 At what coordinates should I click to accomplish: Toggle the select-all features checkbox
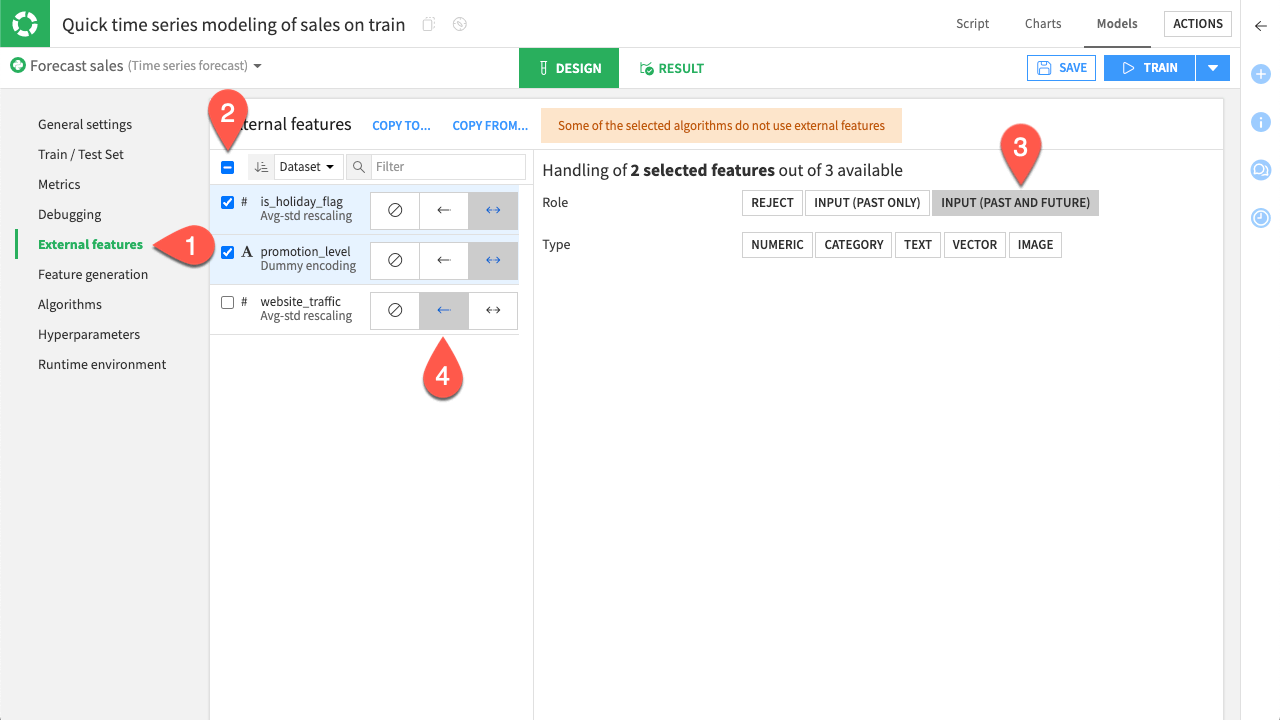tap(227, 166)
